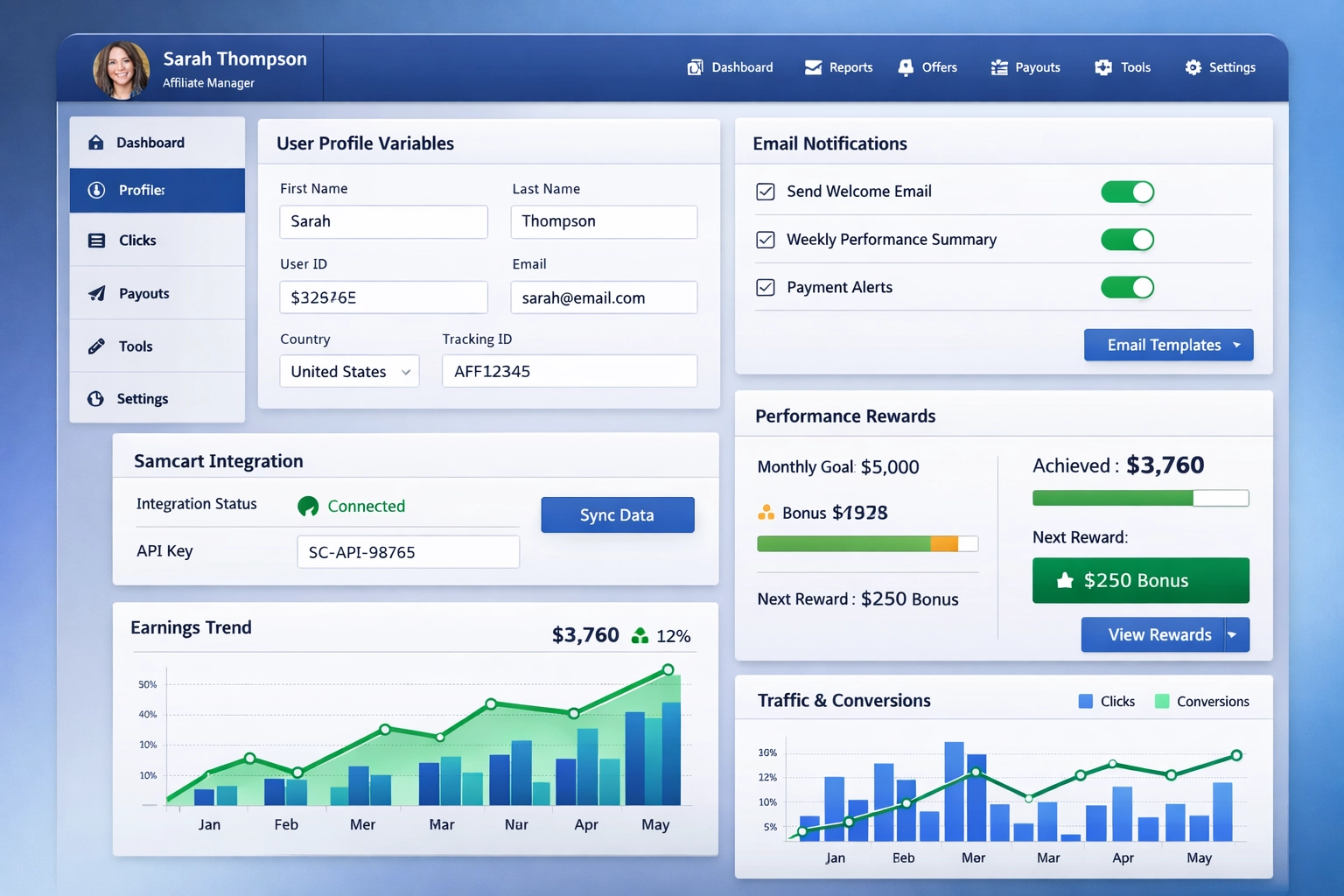Viewport: 1344px width, 896px height.
Task: Click the $250 Bonus reward button
Action: [1140, 580]
